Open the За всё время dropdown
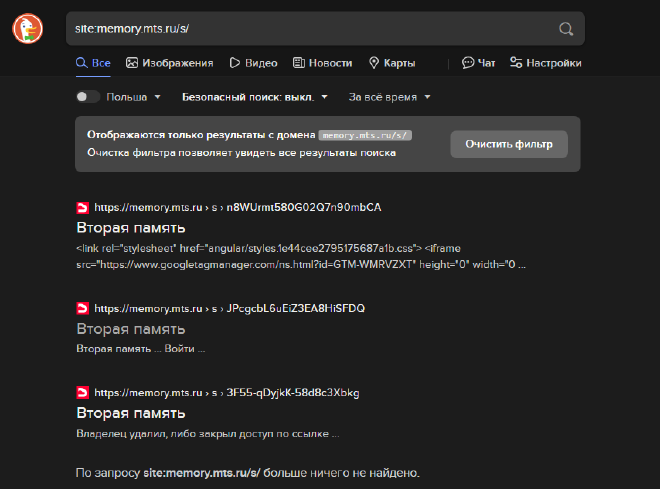The image size is (660, 489). pos(389,97)
